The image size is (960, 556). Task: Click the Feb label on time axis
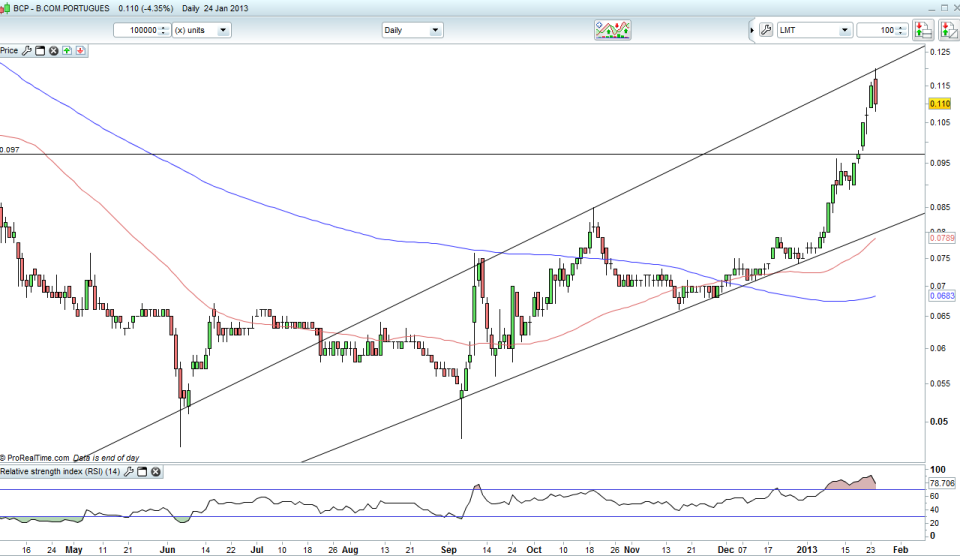point(900,549)
